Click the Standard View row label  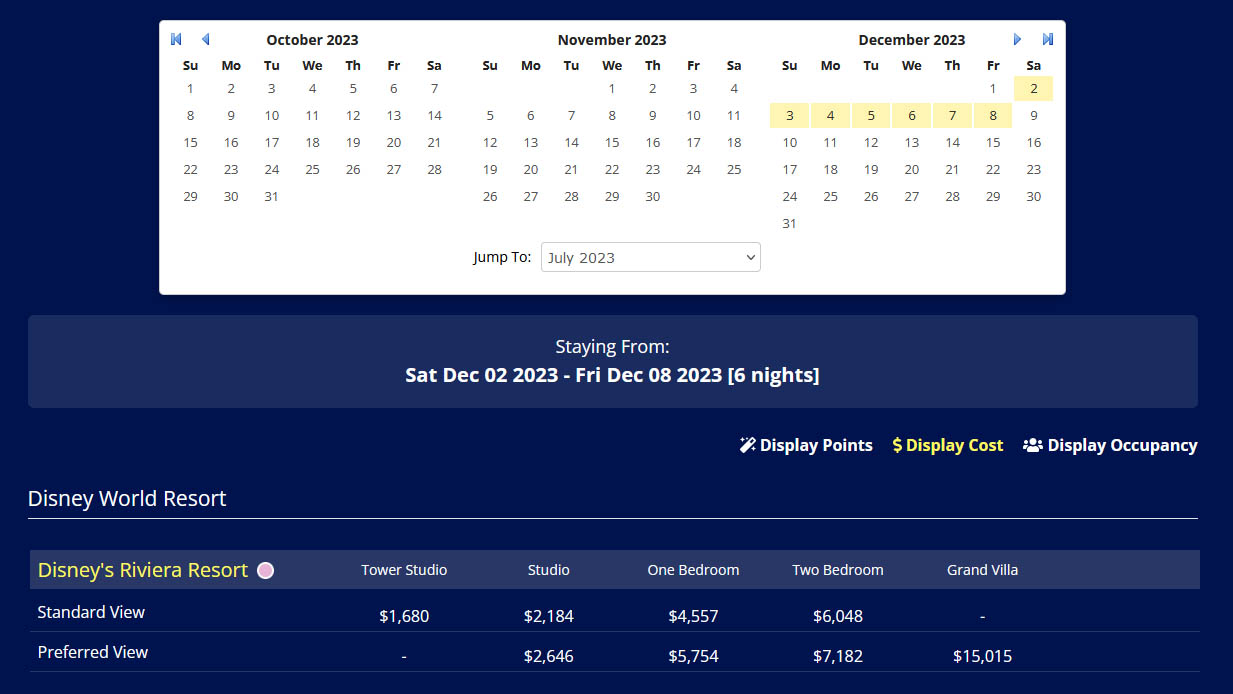coord(91,612)
